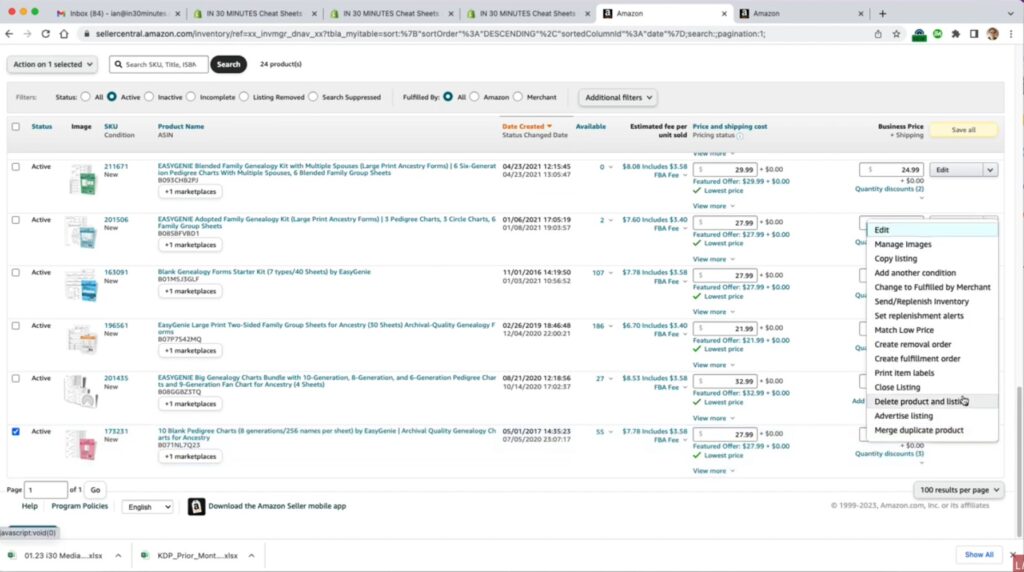The width and height of the screenshot is (1024, 572).
Task: Open the browser extensions puzzle icon
Action: [955, 33]
